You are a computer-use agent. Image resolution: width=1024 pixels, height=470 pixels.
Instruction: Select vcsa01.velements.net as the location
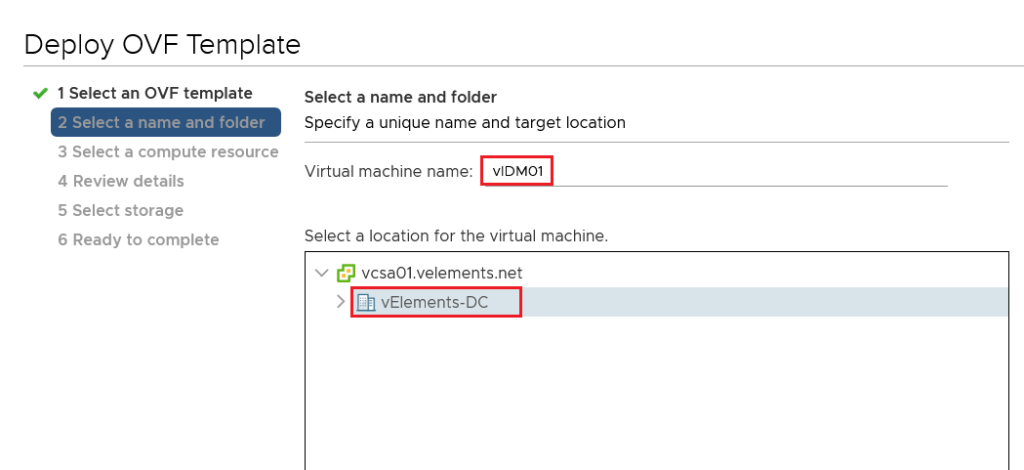[441, 273]
